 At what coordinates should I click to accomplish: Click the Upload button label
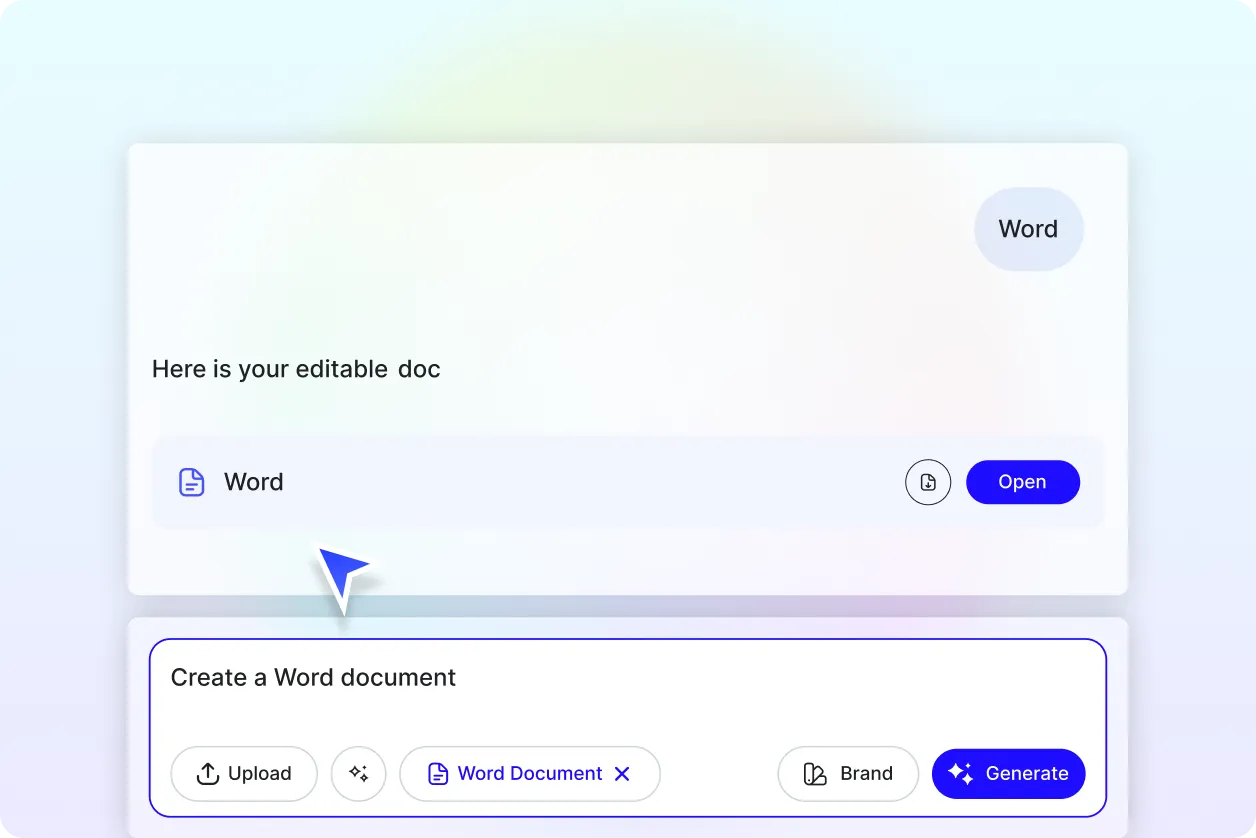260,773
